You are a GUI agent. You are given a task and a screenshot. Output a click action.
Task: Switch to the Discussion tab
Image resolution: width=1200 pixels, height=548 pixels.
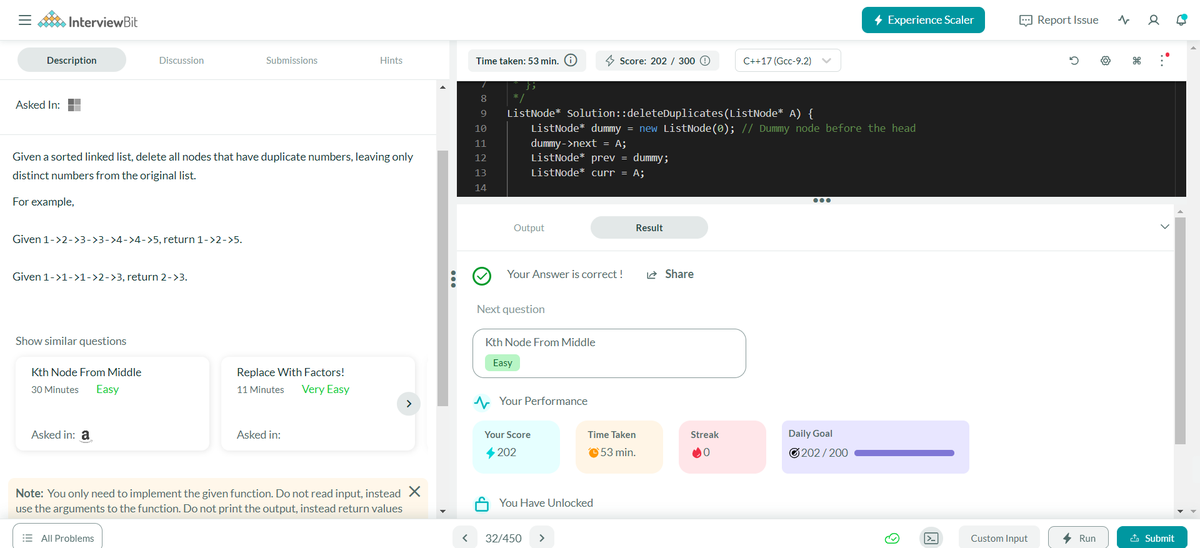[x=181, y=60]
